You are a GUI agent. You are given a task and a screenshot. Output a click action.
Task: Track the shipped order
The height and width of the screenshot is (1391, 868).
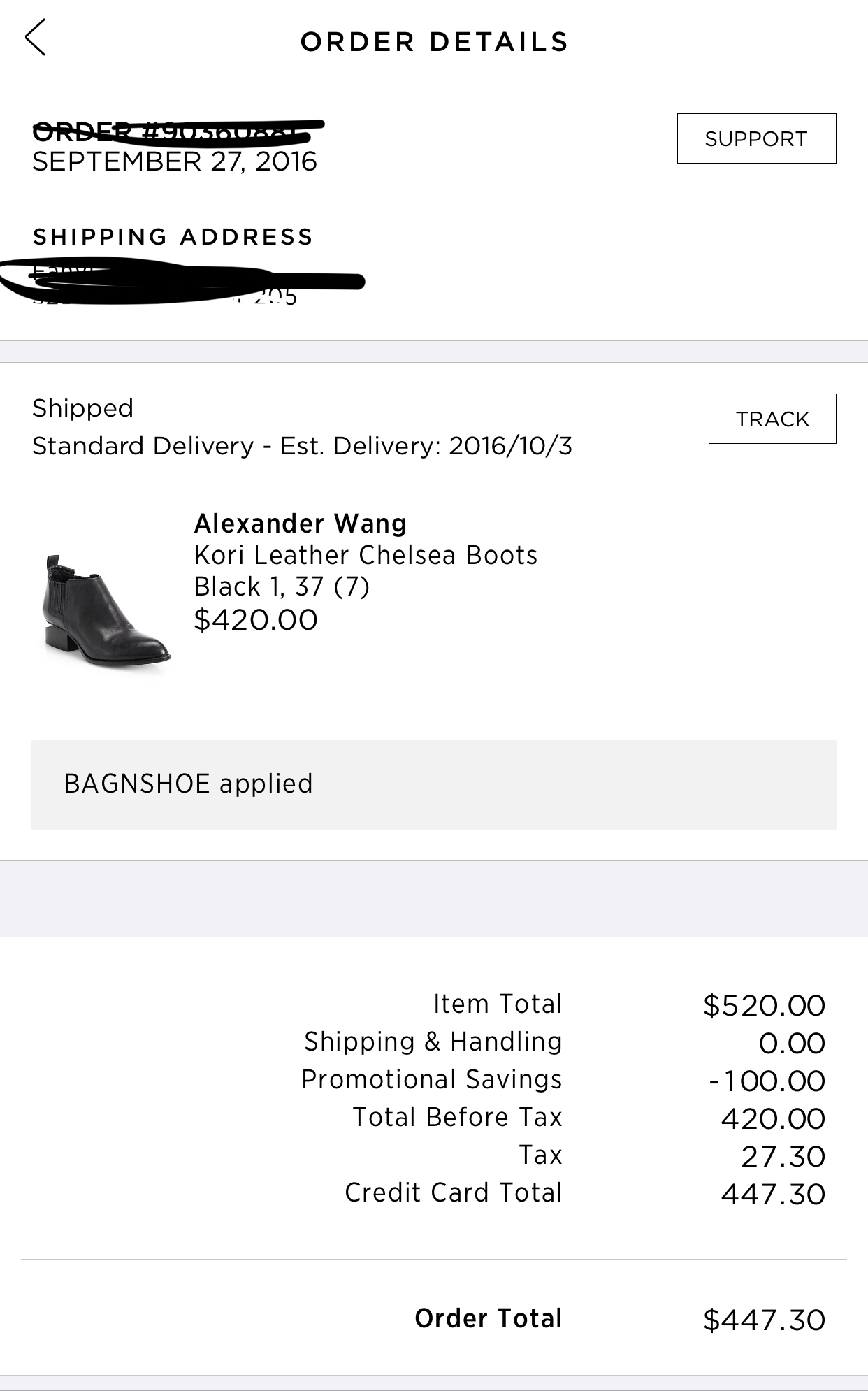coord(772,419)
